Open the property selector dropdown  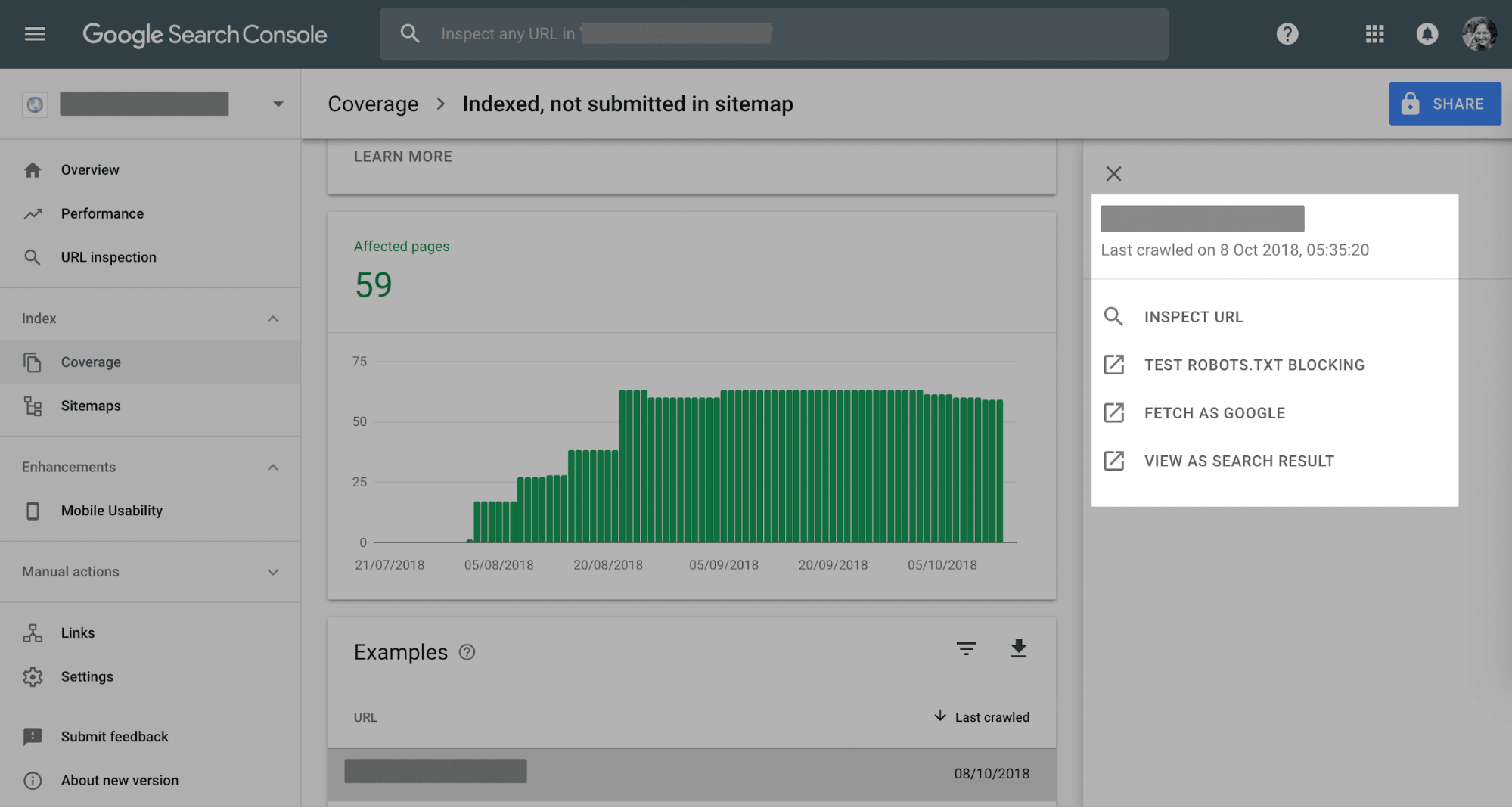[x=278, y=104]
